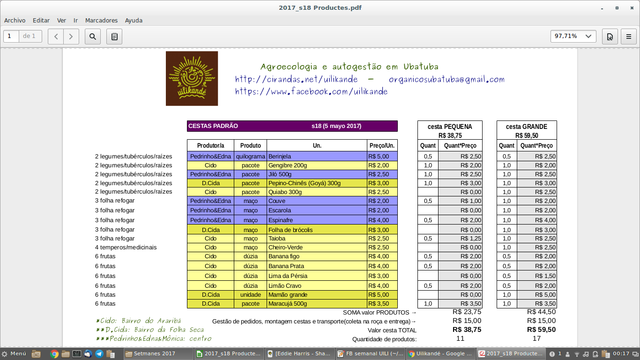
Task: Click the facebook.com/uilikande link
Action: (311, 91)
